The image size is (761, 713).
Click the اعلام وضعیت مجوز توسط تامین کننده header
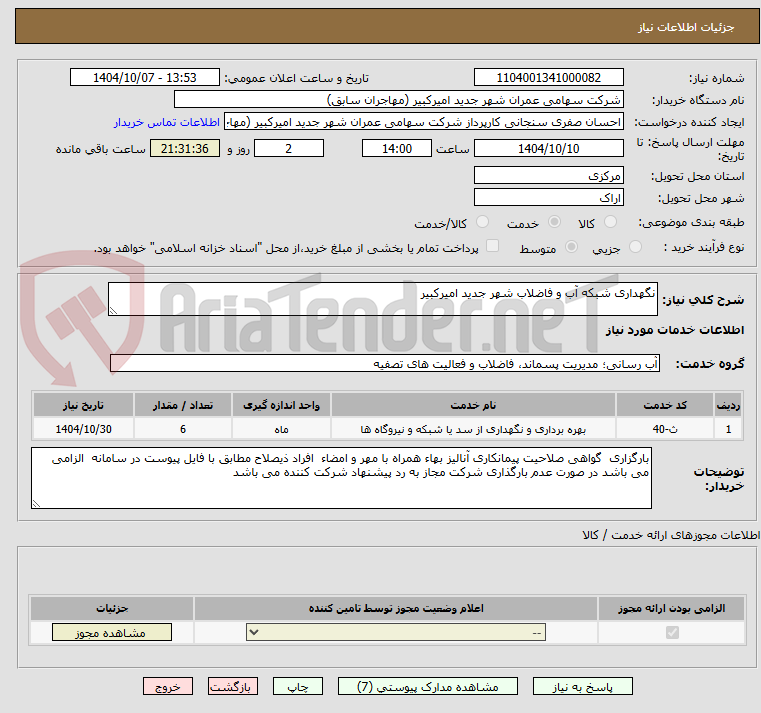pos(396,608)
